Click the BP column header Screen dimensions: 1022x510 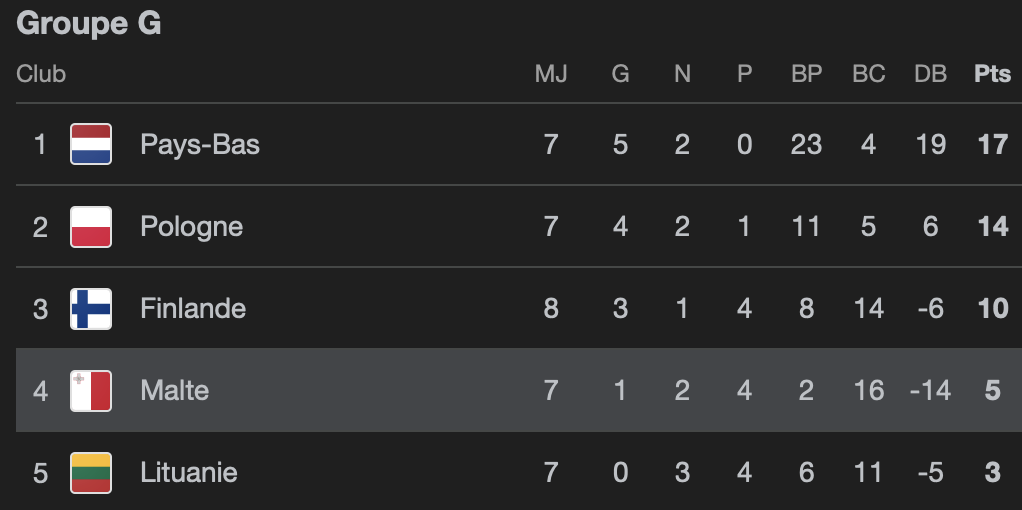pyautogui.click(x=806, y=74)
